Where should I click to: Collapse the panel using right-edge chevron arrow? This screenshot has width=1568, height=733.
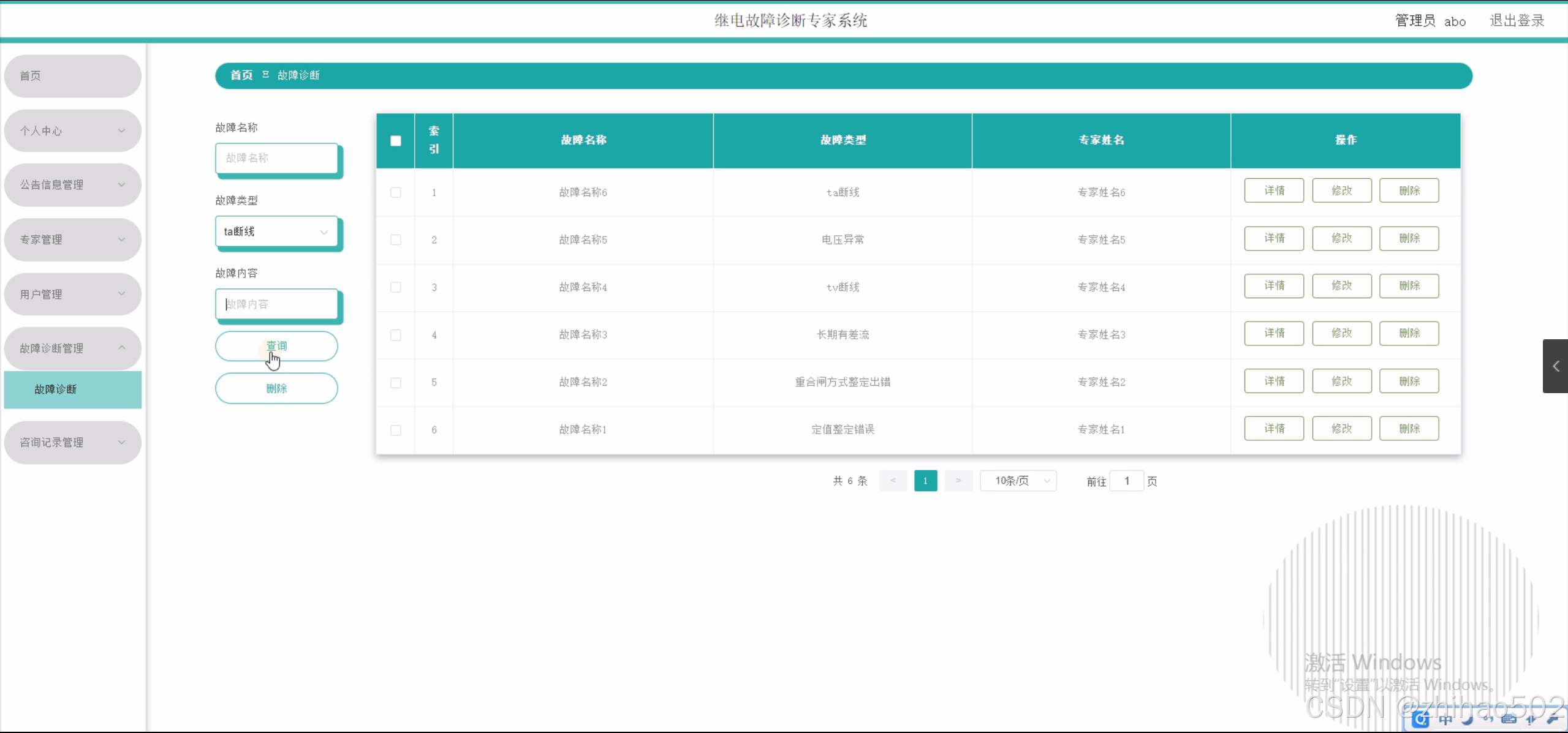[x=1555, y=366]
